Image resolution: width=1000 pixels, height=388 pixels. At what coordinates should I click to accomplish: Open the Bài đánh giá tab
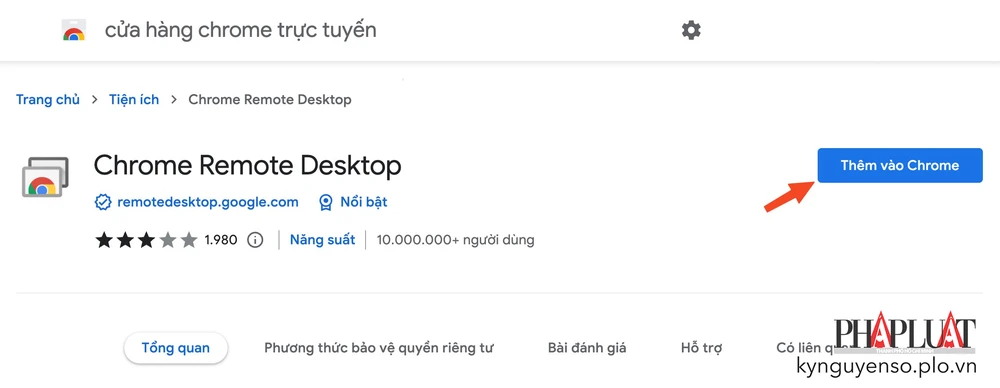point(587,348)
